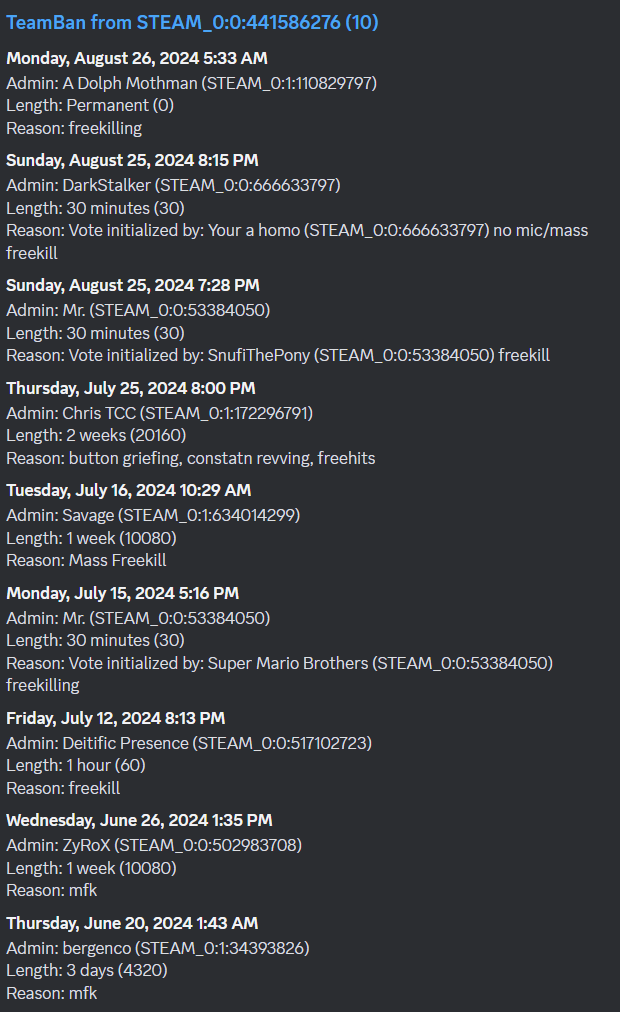Click the Length: 3 days (4320) text
Viewport: 620px width, 1012px height.
point(87,971)
